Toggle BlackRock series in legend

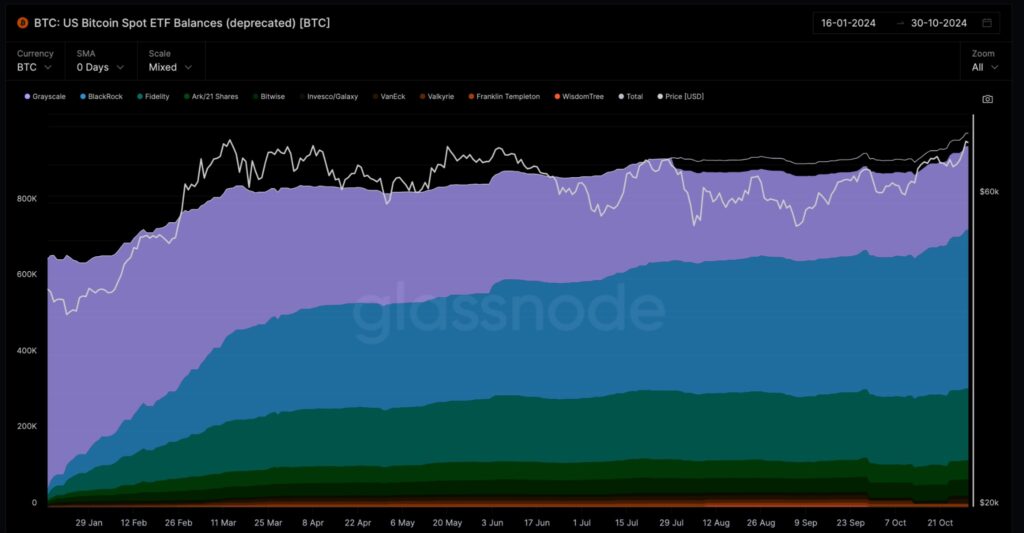click(101, 97)
